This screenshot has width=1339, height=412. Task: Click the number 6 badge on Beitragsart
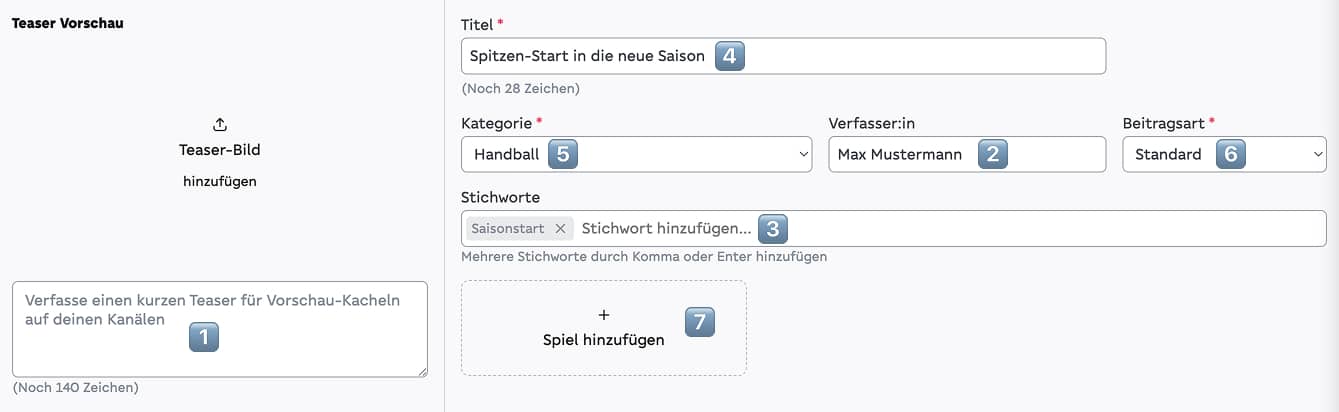pos(1230,155)
